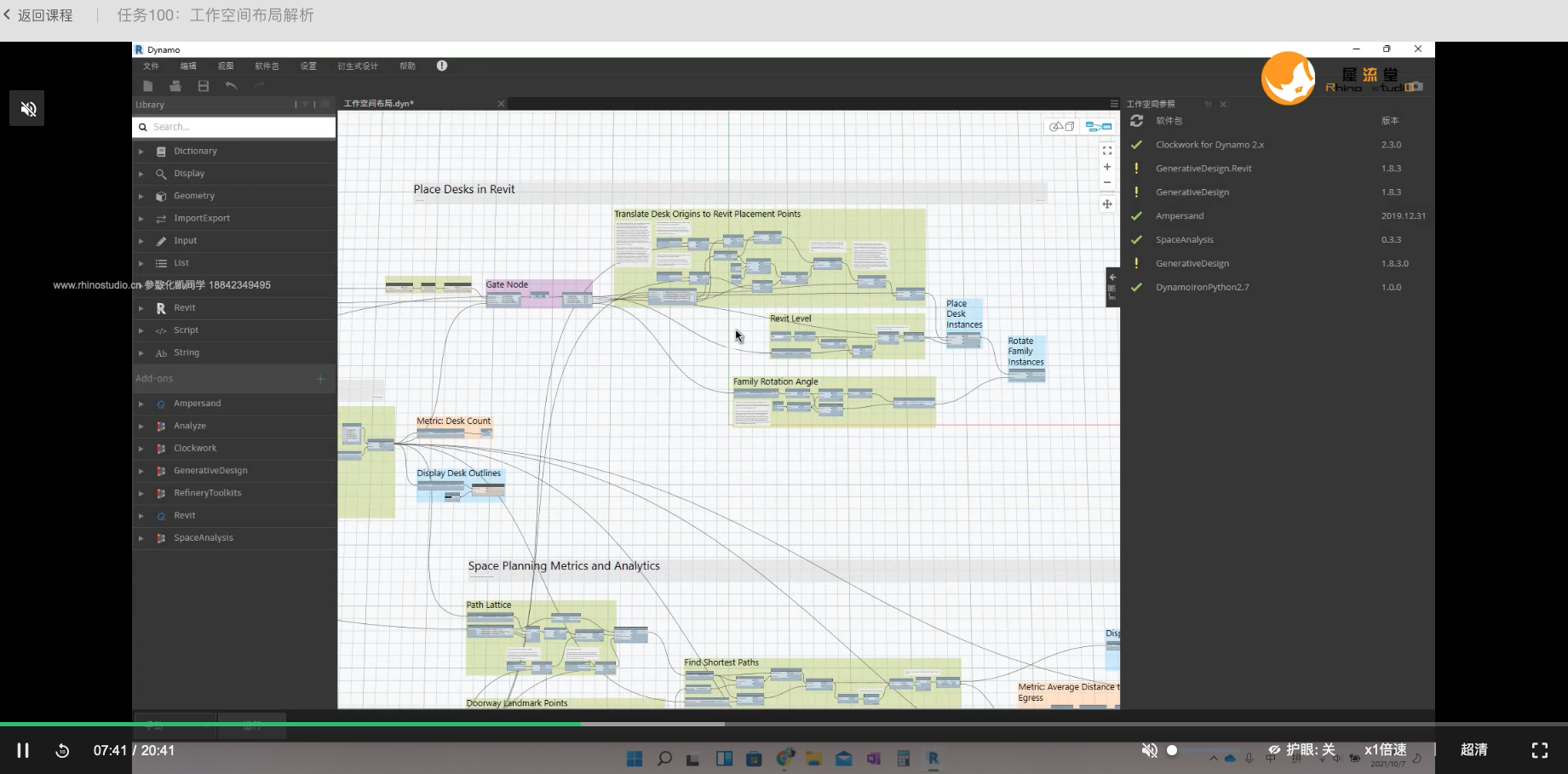The image size is (1568, 774).
Task: Open the 编辑 menu
Action: 188,66
